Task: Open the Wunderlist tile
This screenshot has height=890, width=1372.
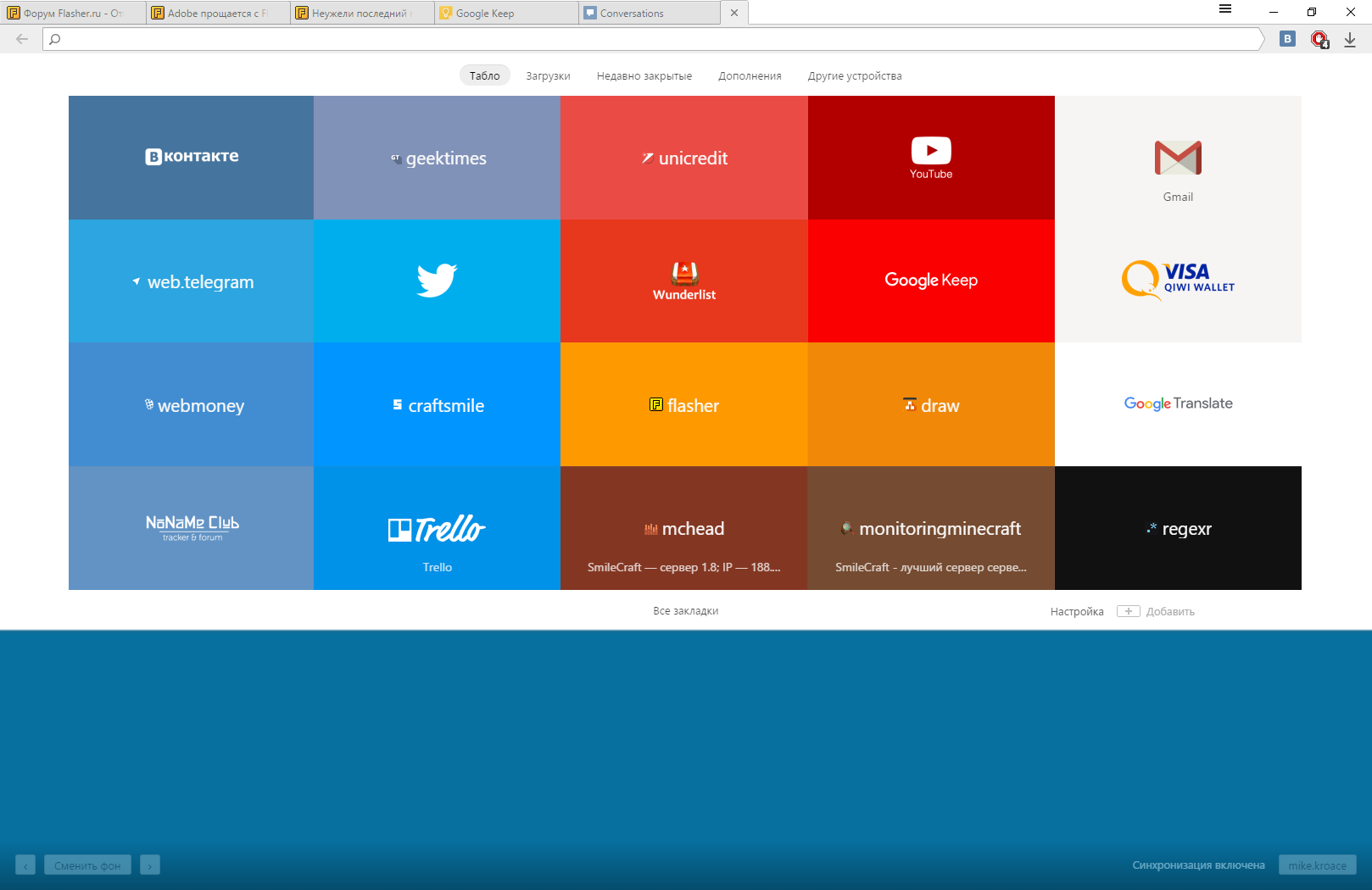Action: click(x=684, y=281)
